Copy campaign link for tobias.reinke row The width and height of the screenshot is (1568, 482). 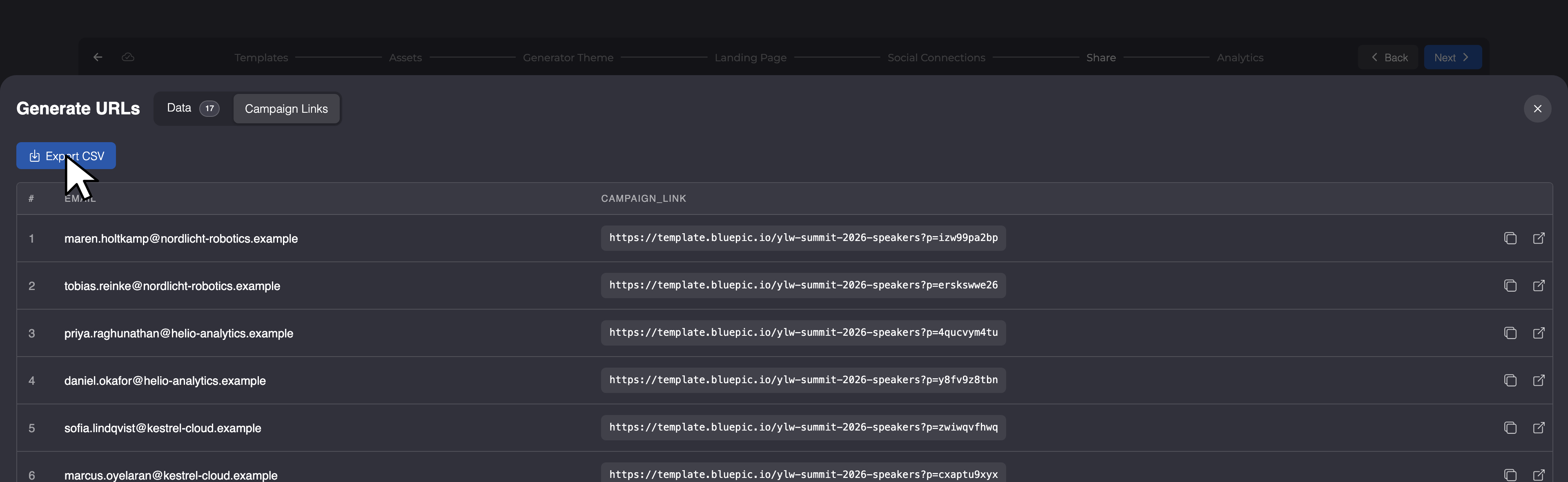[1510, 286]
